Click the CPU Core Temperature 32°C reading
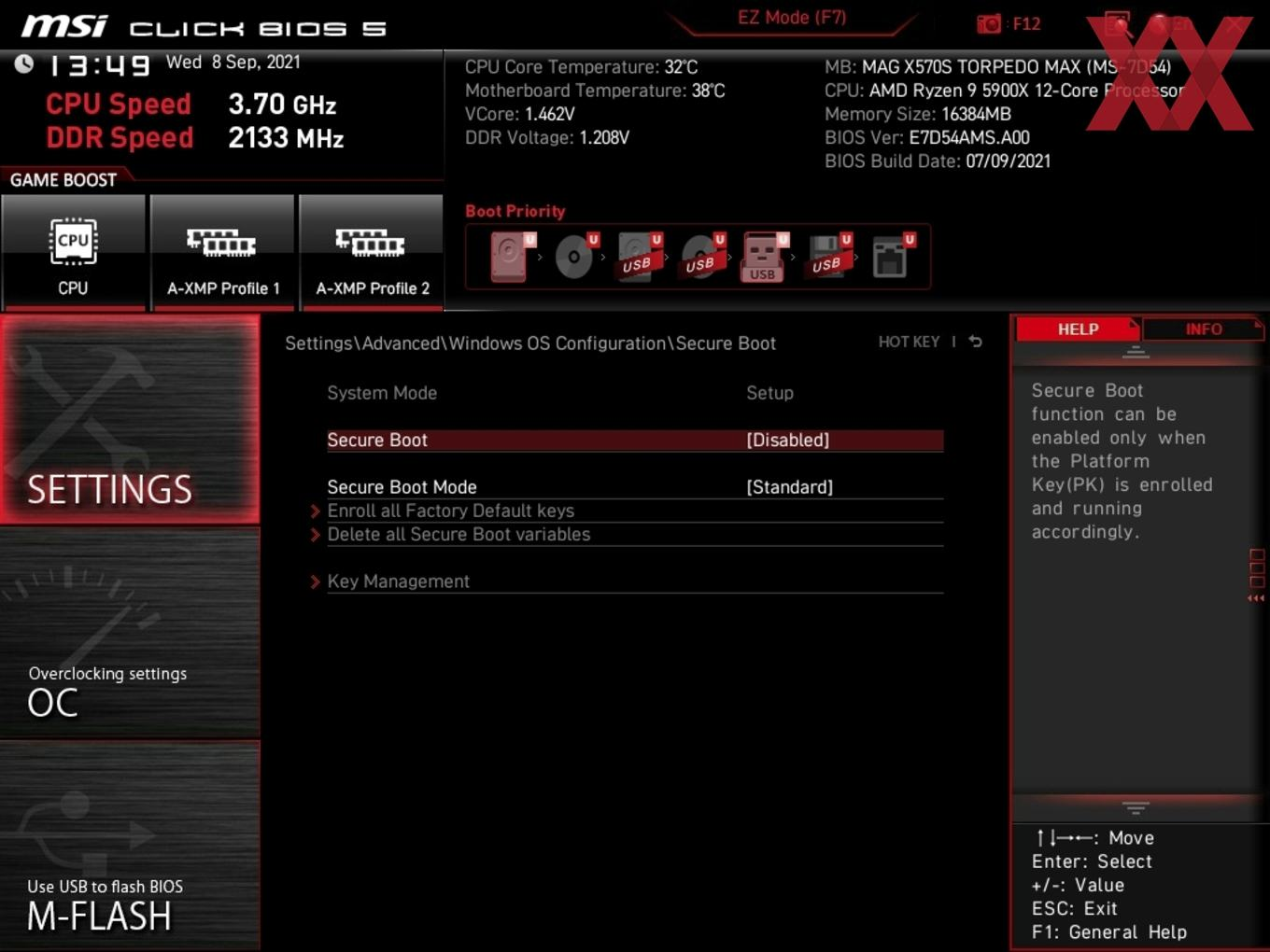This screenshot has width=1270, height=952. 582,67
